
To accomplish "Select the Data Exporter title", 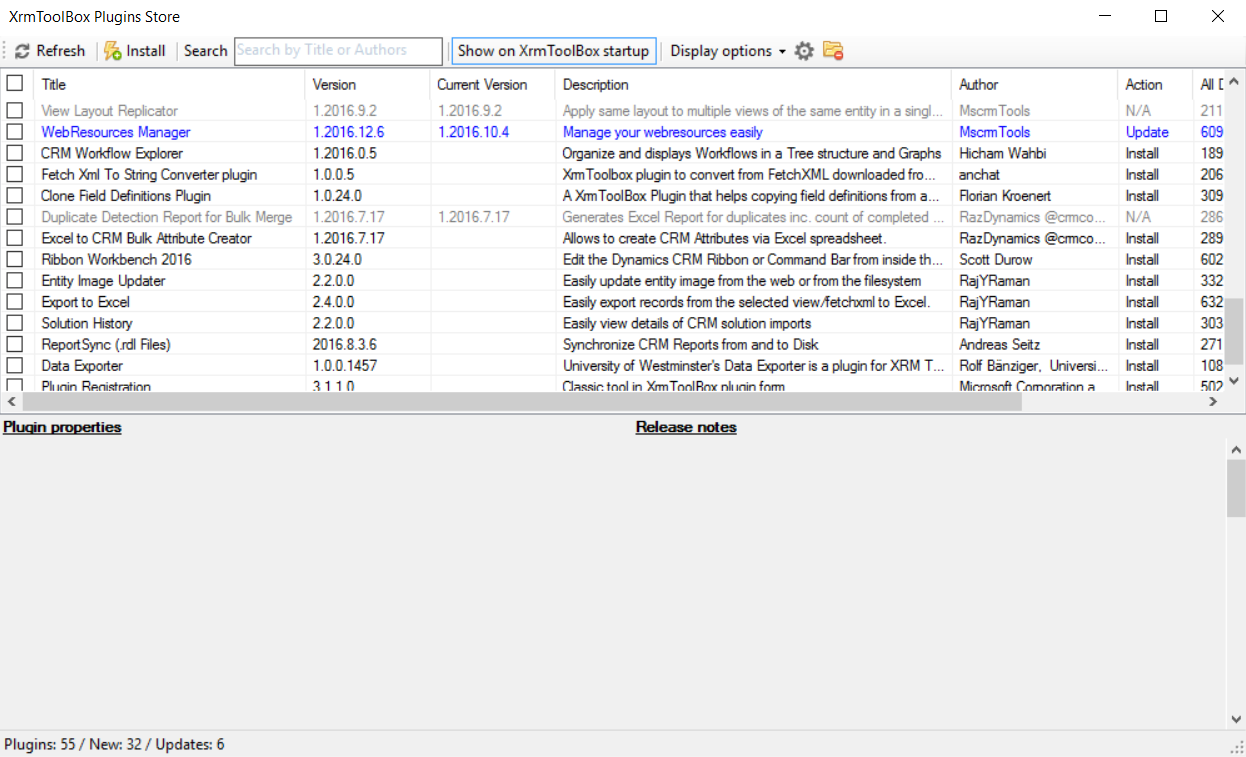I will pos(83,366).
